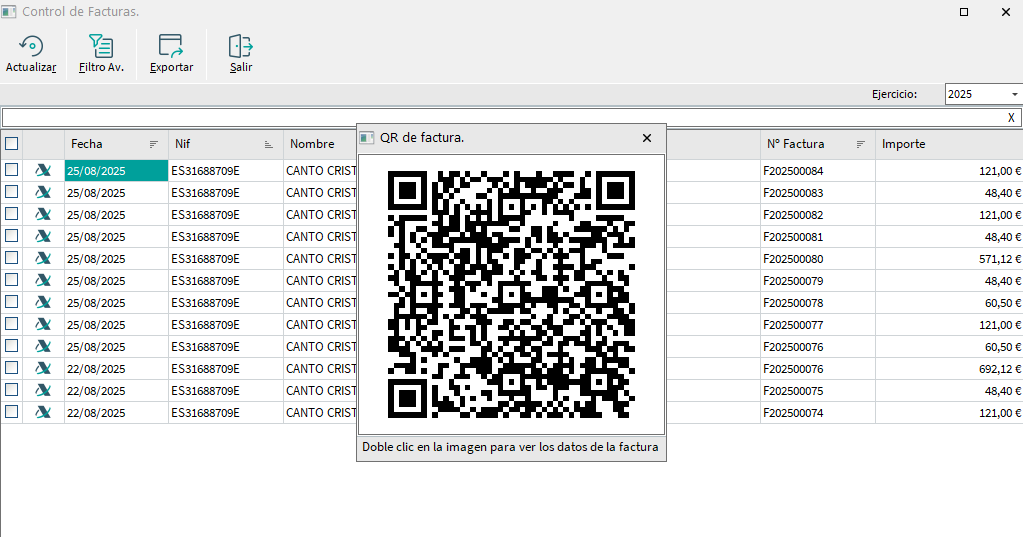
Task: Open the Ejercicio year dropdown
Action: tap(1014, 94)
